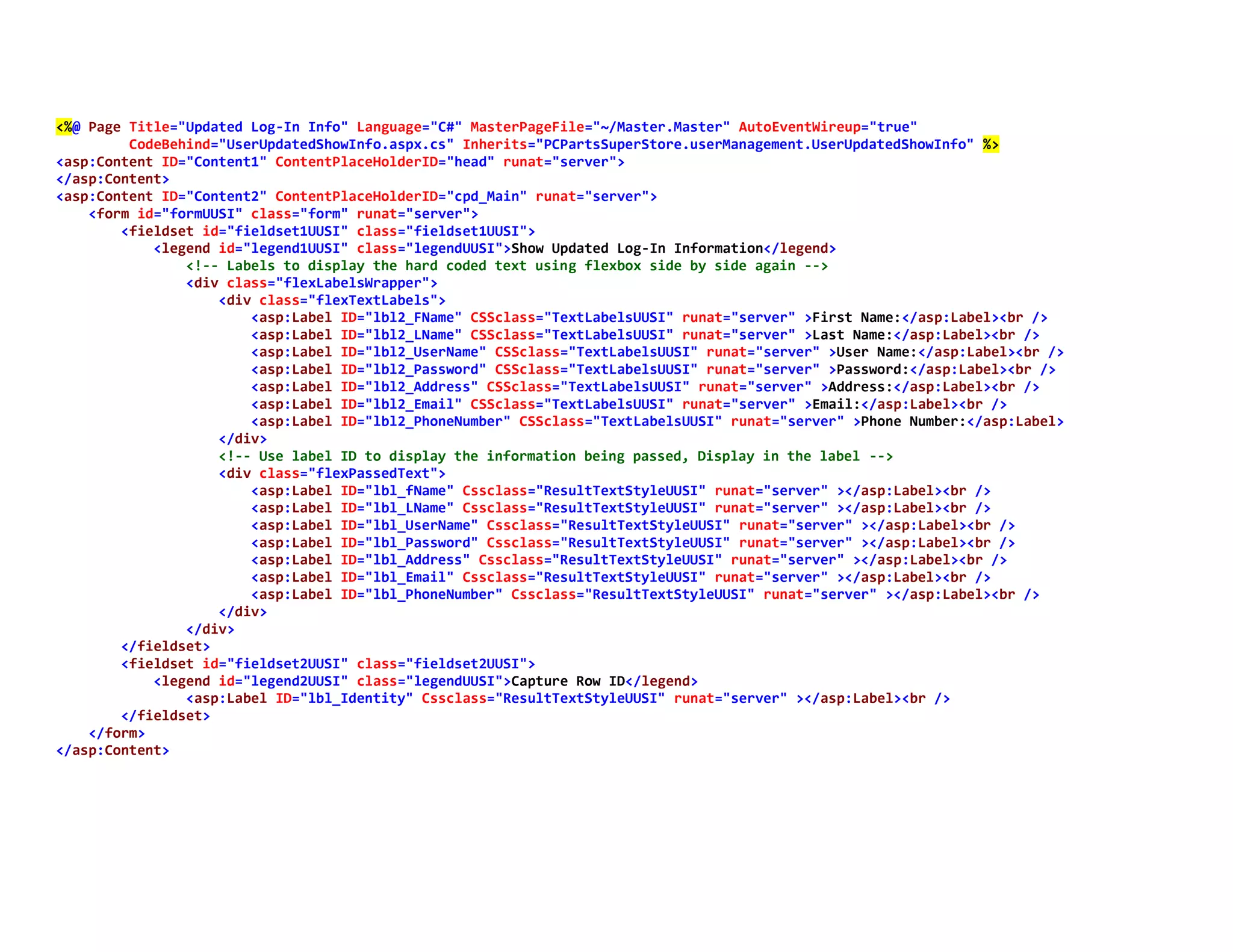1233x952 pixels.
Task: Click the flexPassedText div class name
Action: point(372,474)
